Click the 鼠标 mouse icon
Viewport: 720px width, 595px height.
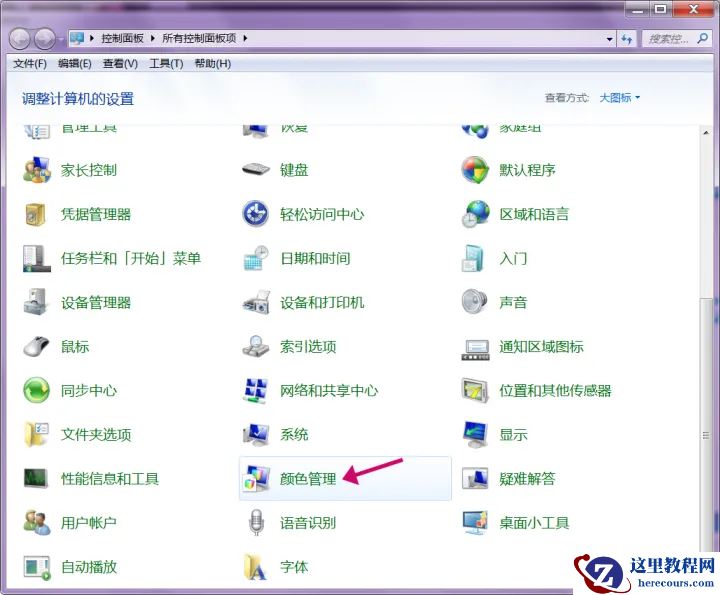[x=36, y=346]
